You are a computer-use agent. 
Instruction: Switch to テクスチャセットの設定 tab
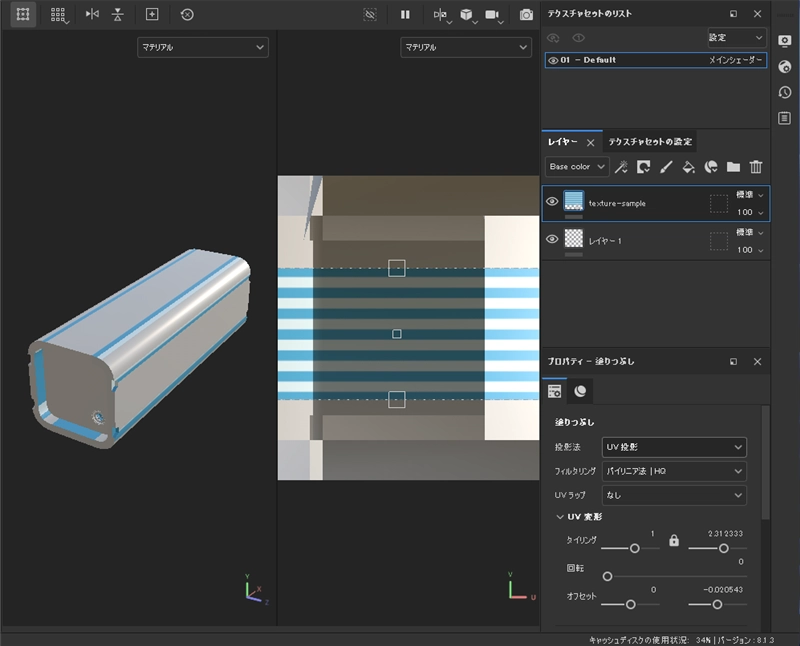tap(649, 142)
